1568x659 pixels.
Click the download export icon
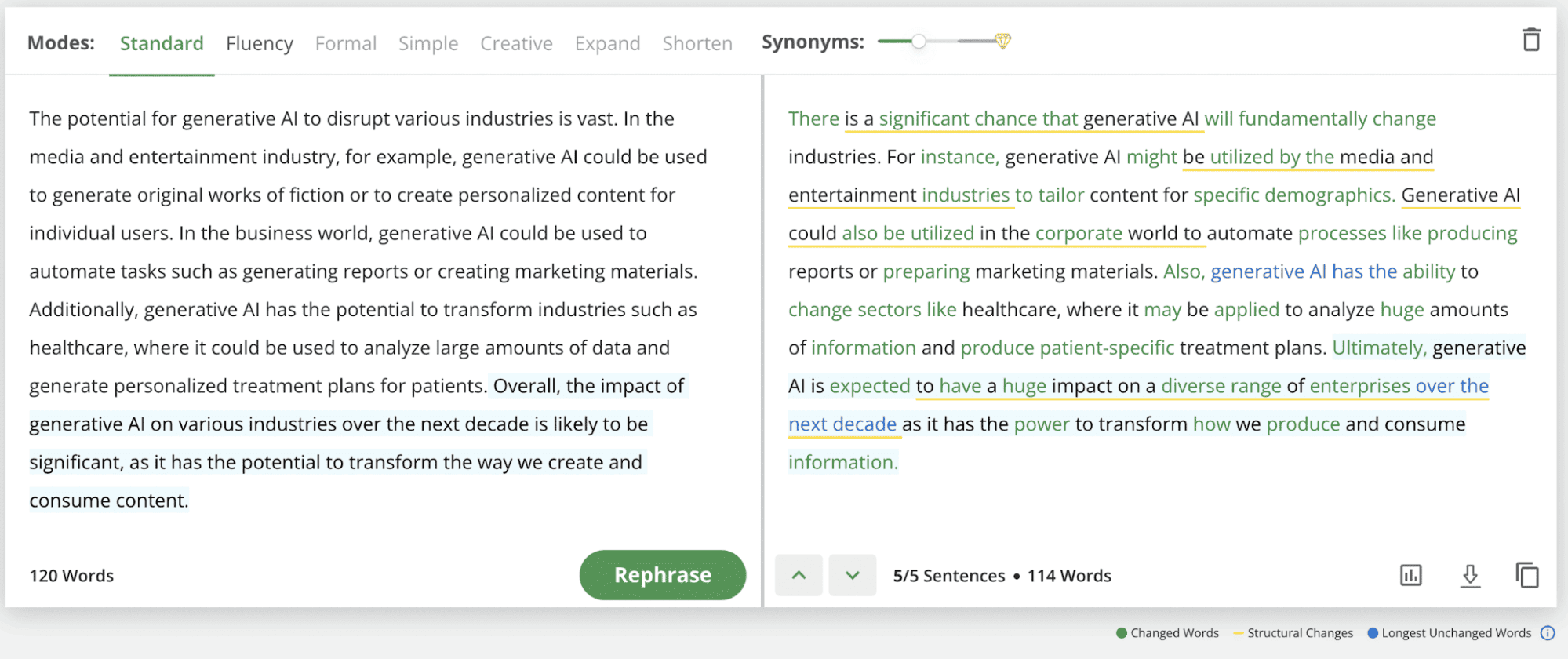[1470, 576]
